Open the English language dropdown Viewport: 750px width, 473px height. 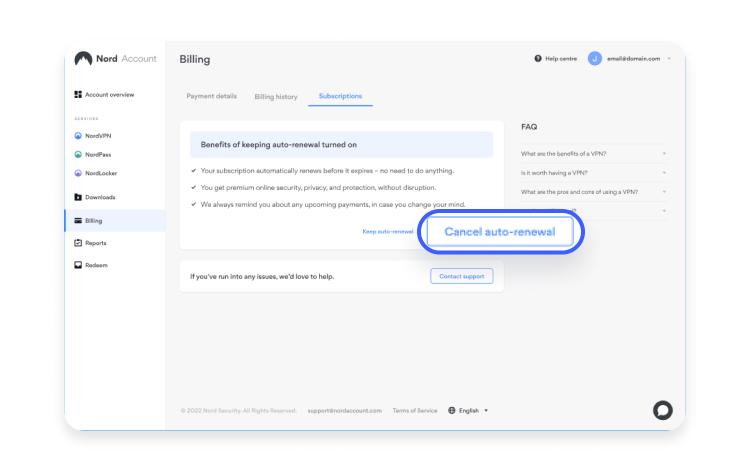pos(468,410)
